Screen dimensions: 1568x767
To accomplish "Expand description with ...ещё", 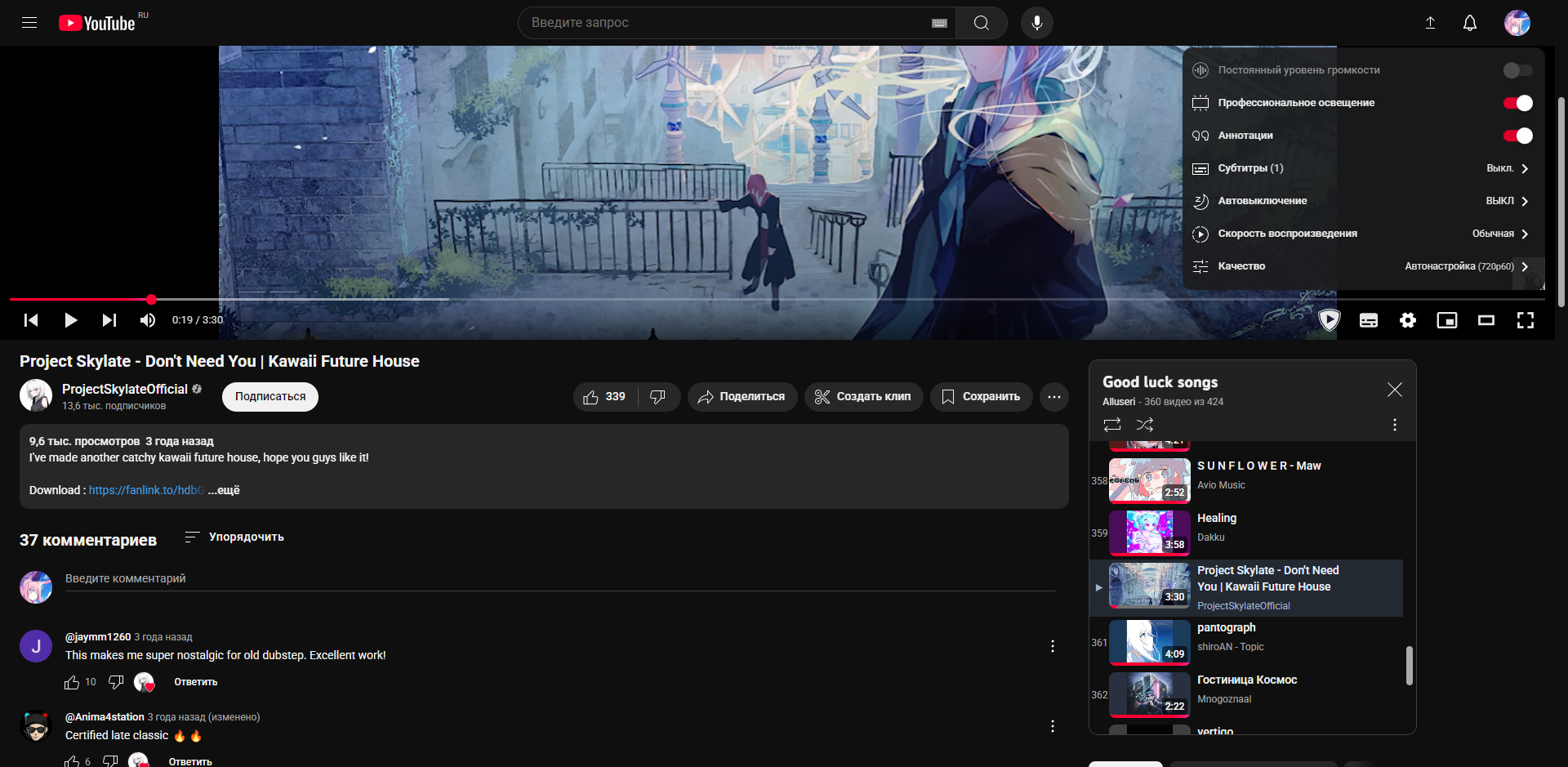I will [224, 490].
